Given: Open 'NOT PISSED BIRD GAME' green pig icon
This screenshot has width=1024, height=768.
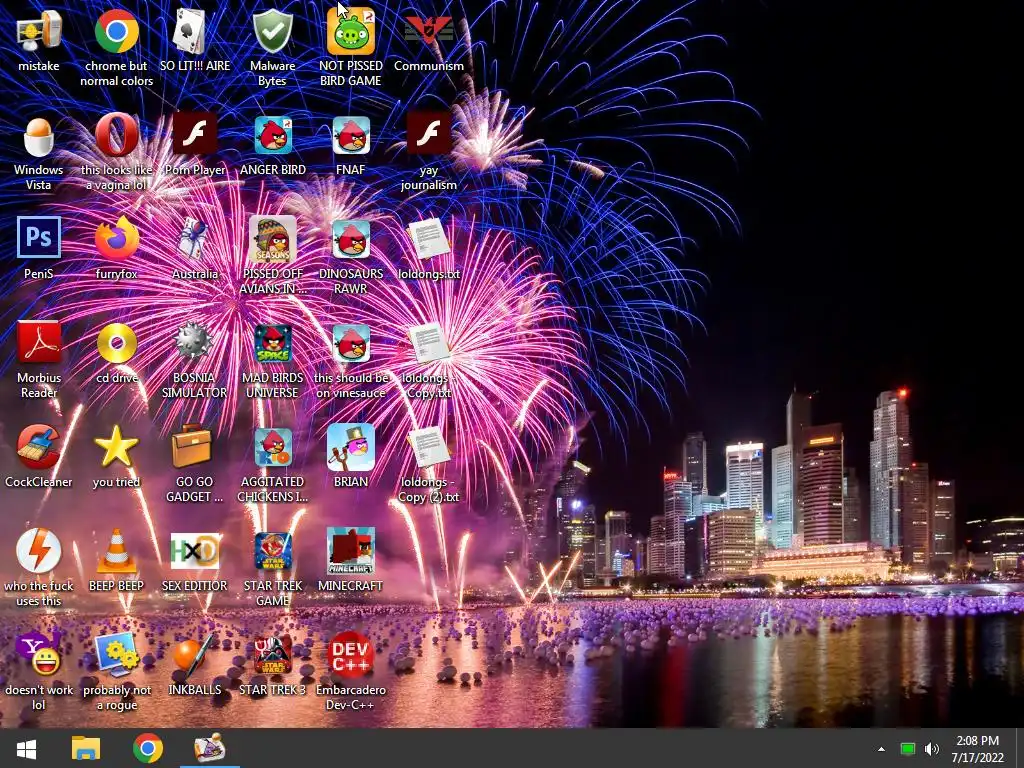Looking at the screenshot, I should 351,31.
